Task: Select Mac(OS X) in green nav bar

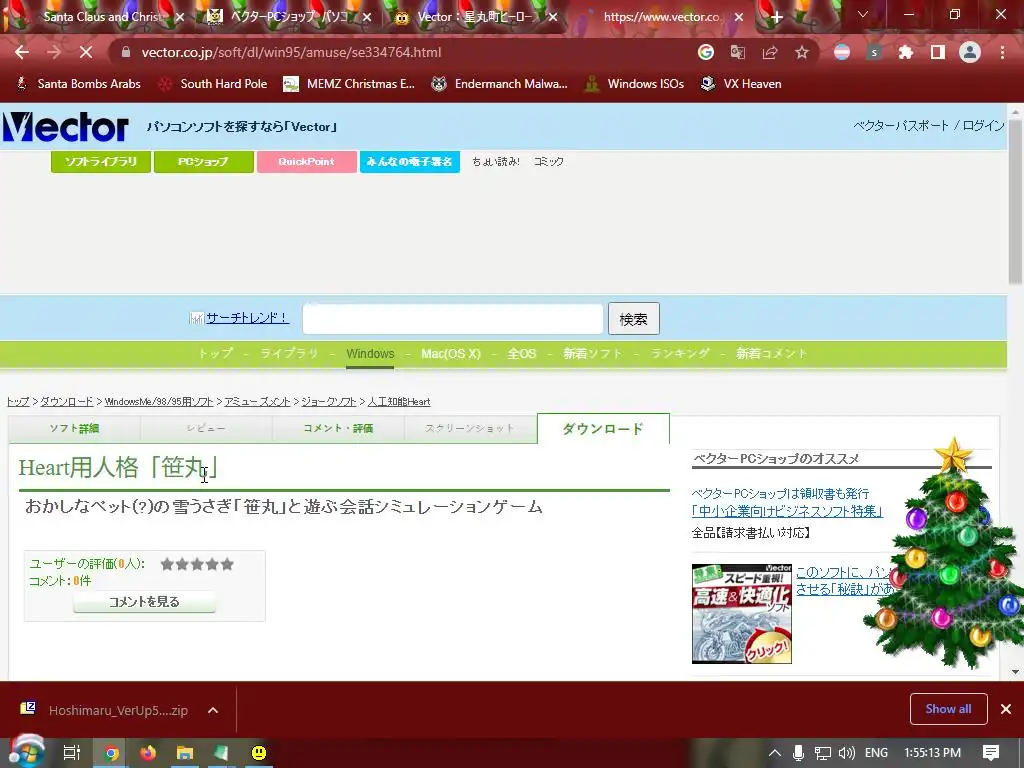Action: (451, 353)
